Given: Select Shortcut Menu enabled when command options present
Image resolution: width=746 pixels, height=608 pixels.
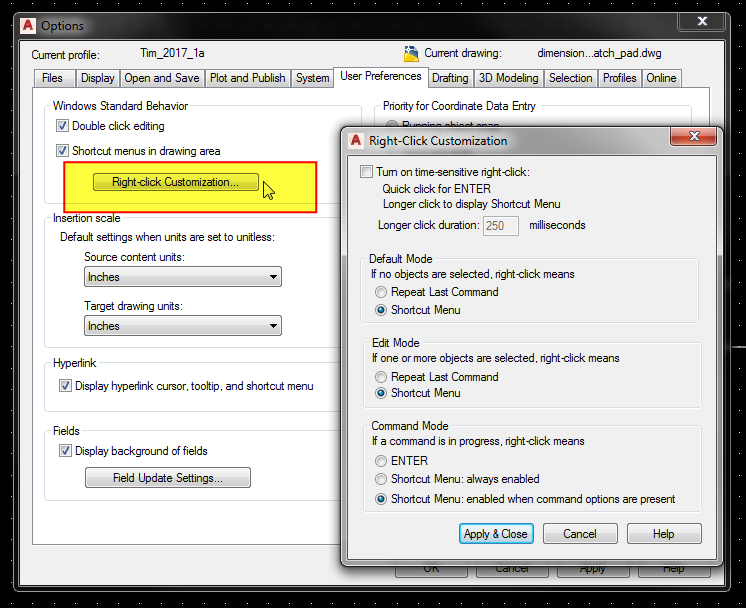Looking at the screenshot, I should (381, 499).
